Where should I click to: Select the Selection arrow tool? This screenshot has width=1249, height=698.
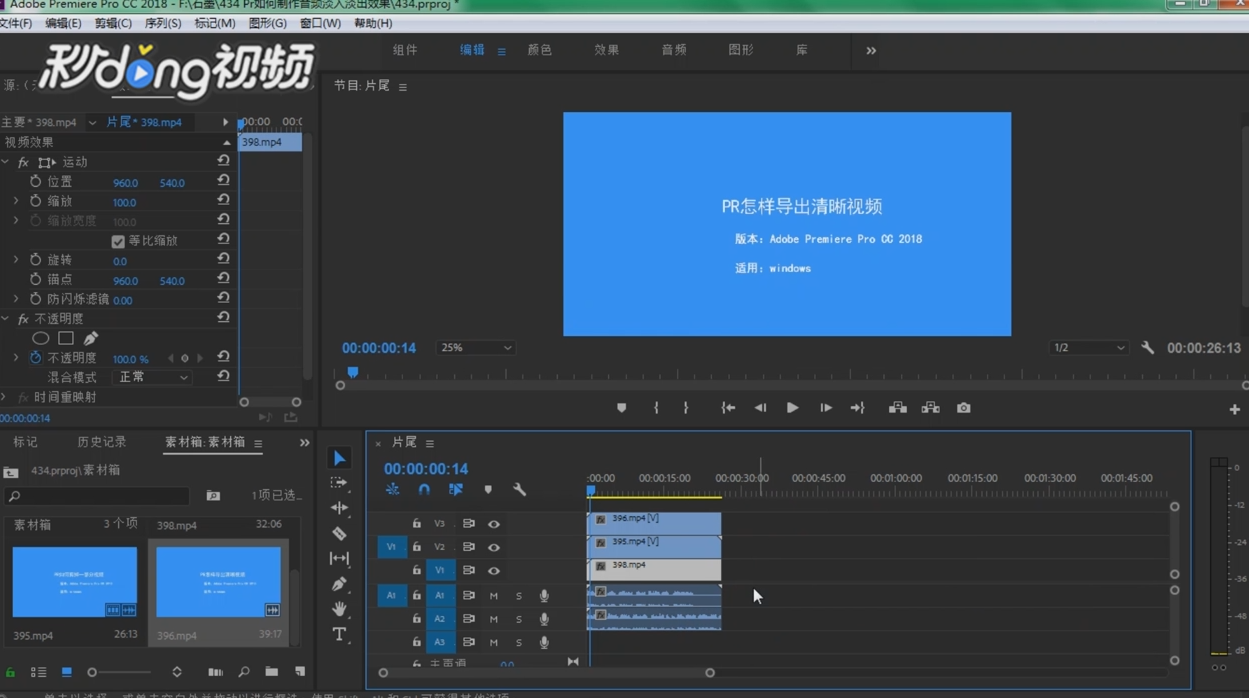[339, 458]
